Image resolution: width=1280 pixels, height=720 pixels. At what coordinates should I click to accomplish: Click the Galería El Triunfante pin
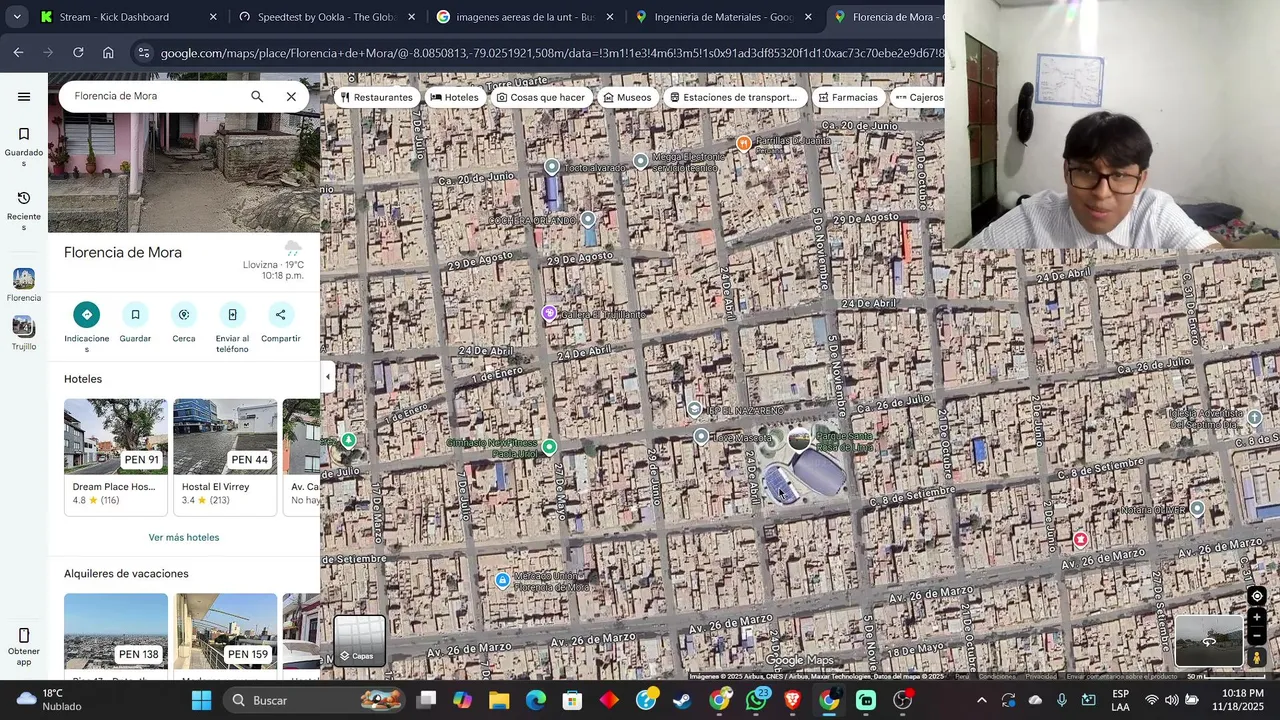click(549, 314)
